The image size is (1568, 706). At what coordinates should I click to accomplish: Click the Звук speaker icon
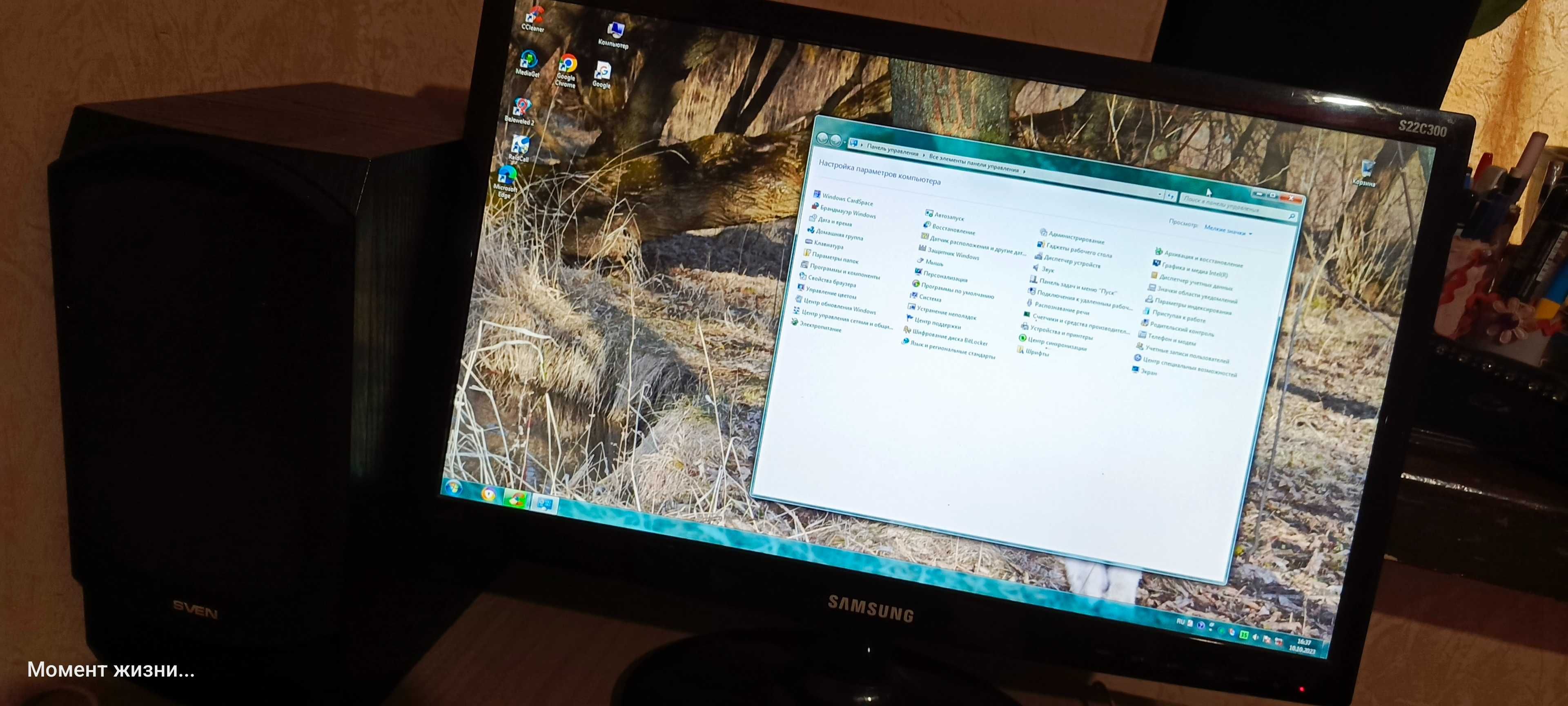tap(1036, 268)
